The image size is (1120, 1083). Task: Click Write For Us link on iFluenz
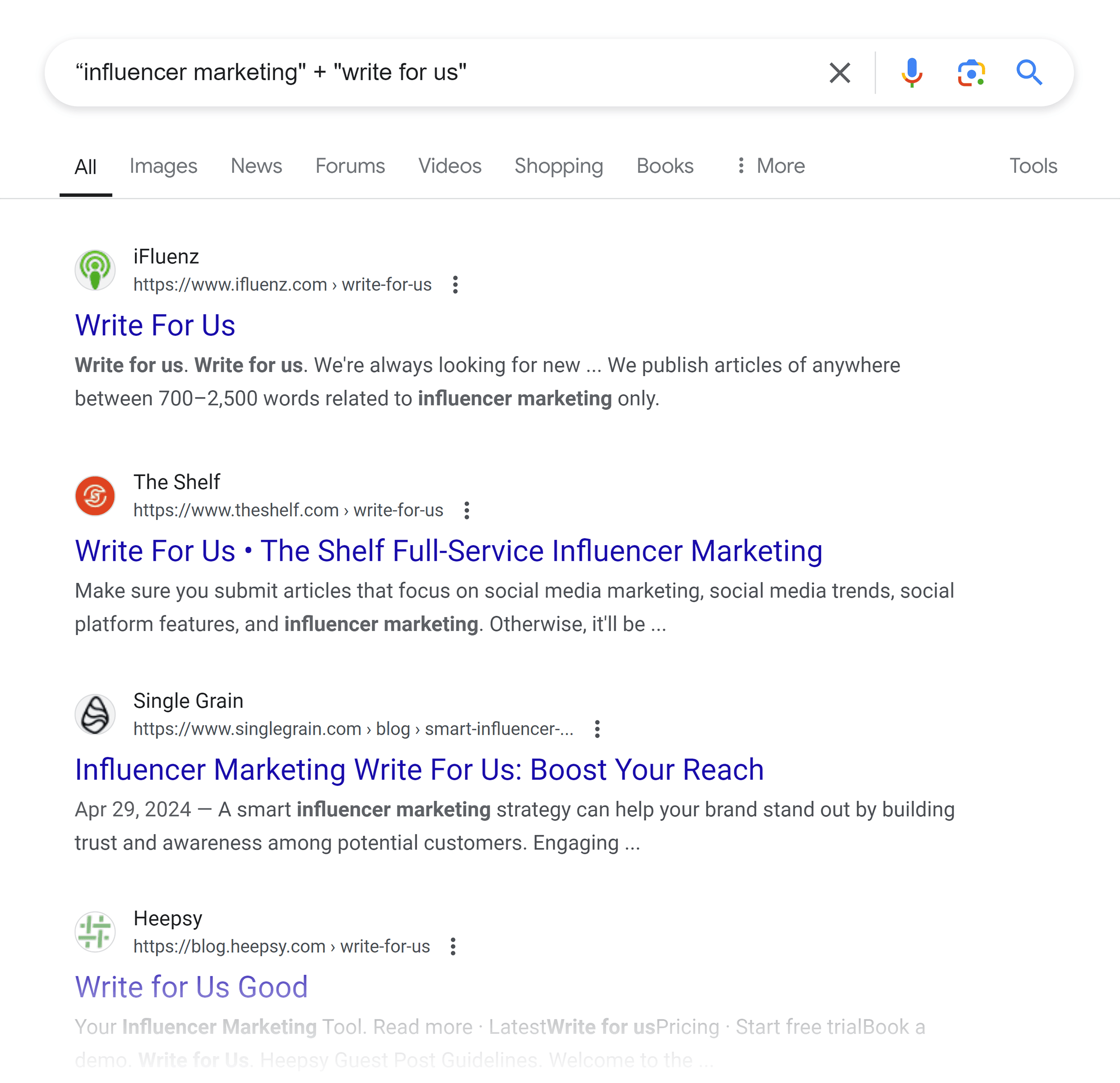pyautogui.click(x=155, y=325)
